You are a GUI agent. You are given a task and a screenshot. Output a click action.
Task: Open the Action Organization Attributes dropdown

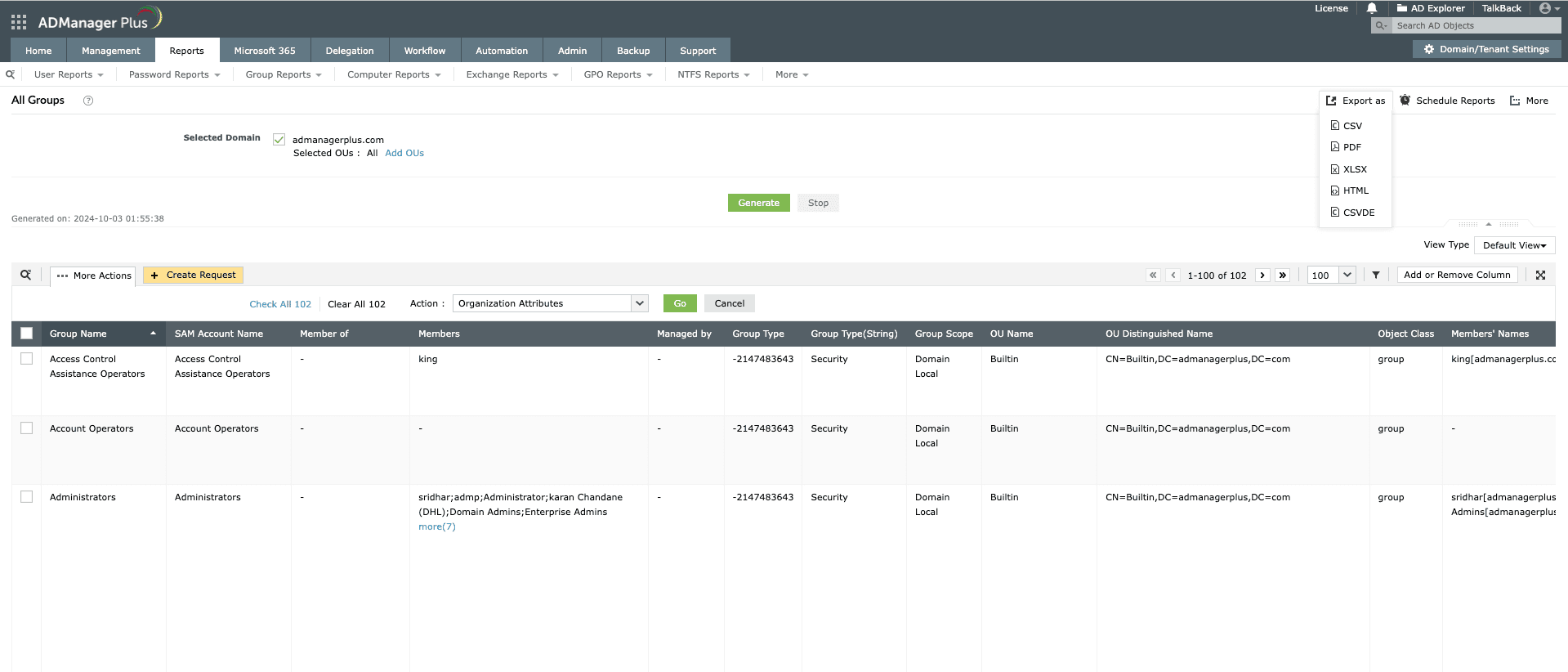click(x=551, y=303)
